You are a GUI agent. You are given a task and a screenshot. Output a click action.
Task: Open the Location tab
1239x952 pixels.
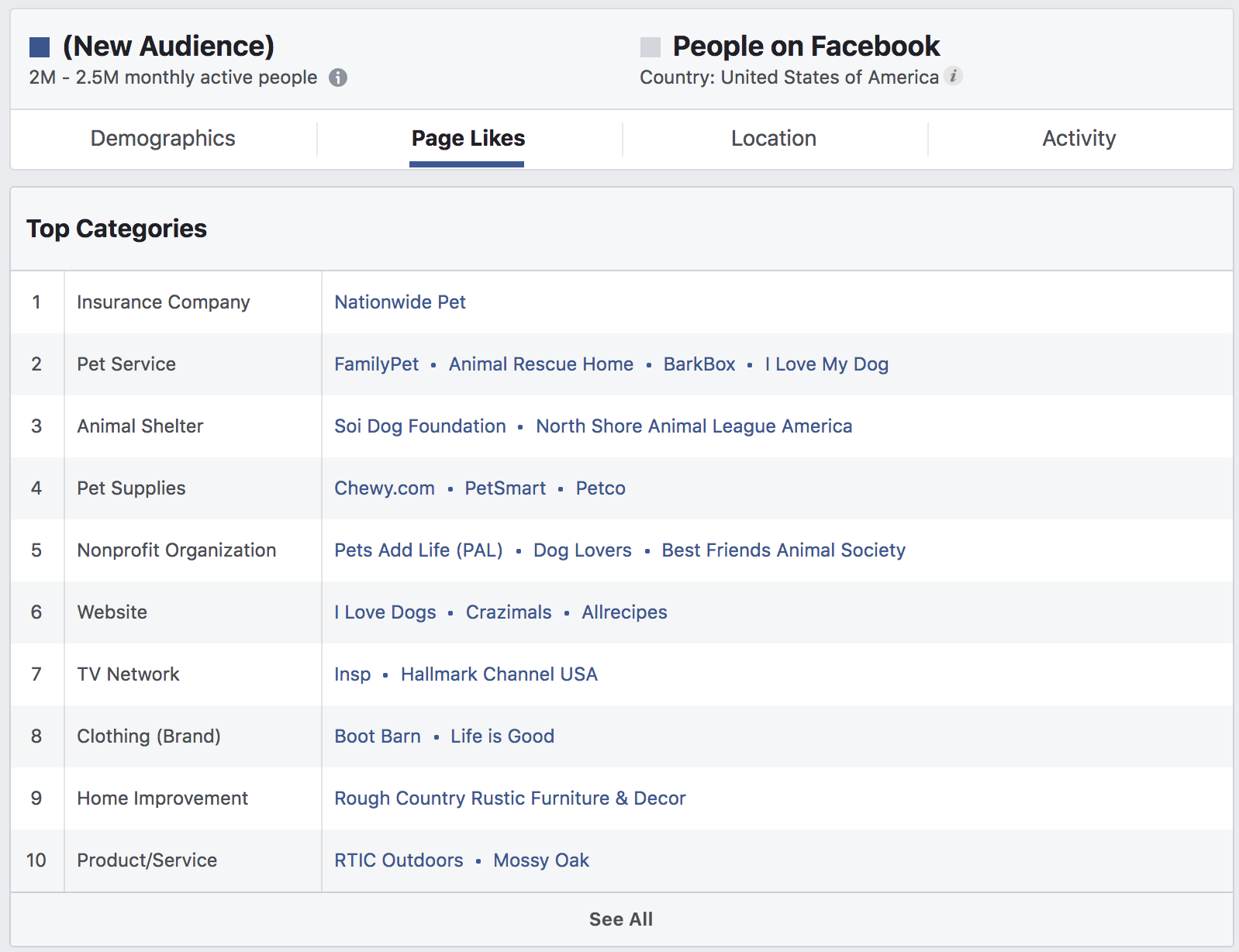coord(774,139)
